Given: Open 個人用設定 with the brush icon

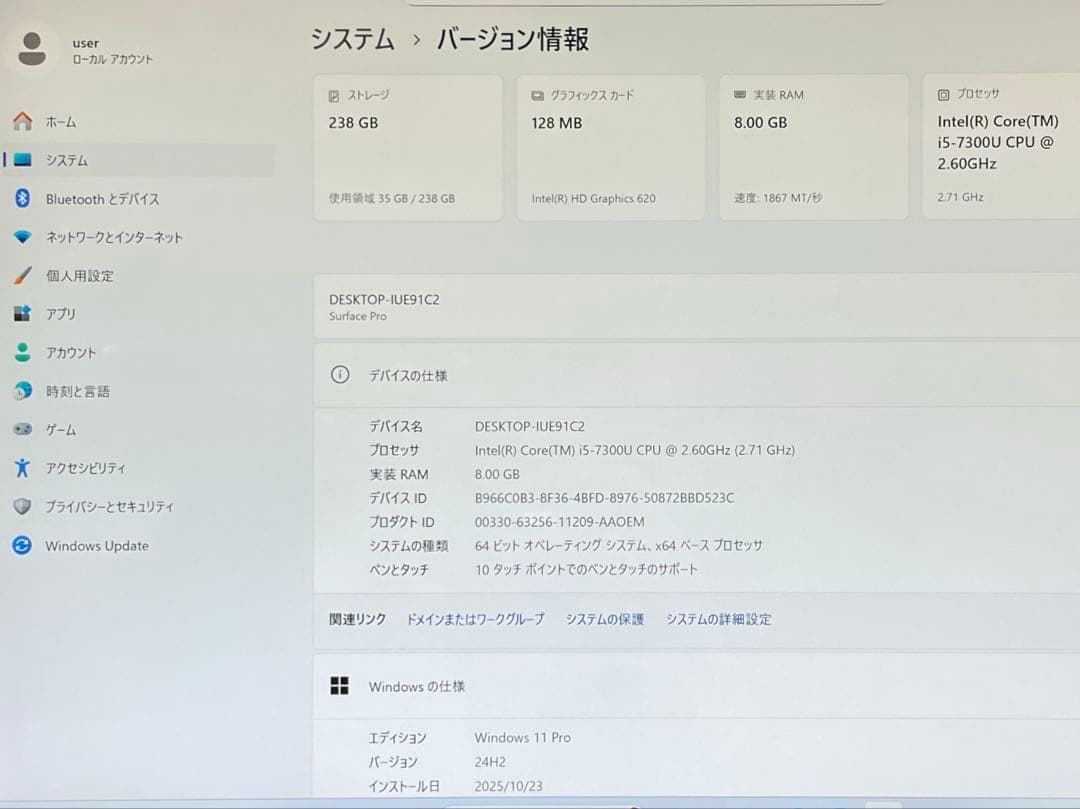Looking at the screenshot, I should (22, 275).
